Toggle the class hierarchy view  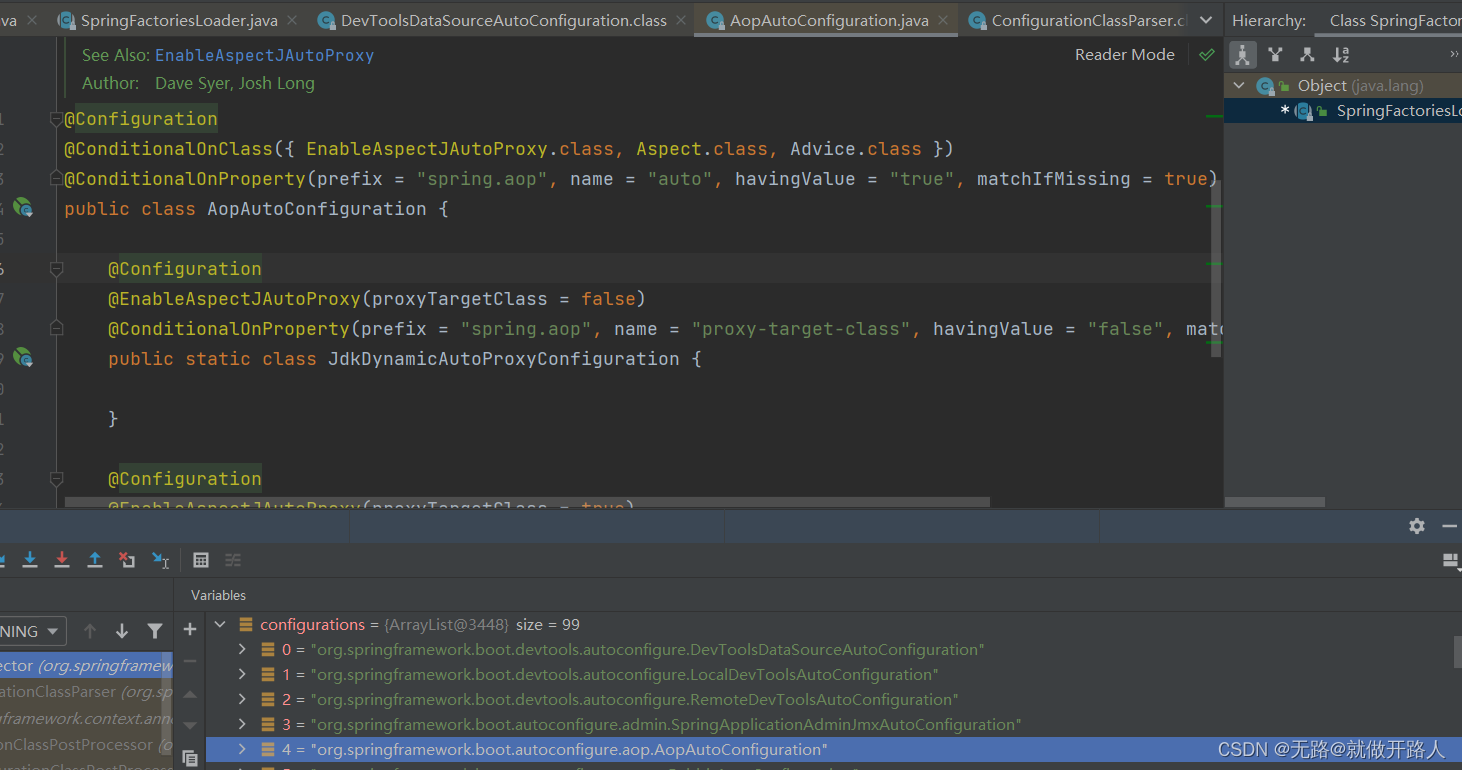tap(1242, 55)
